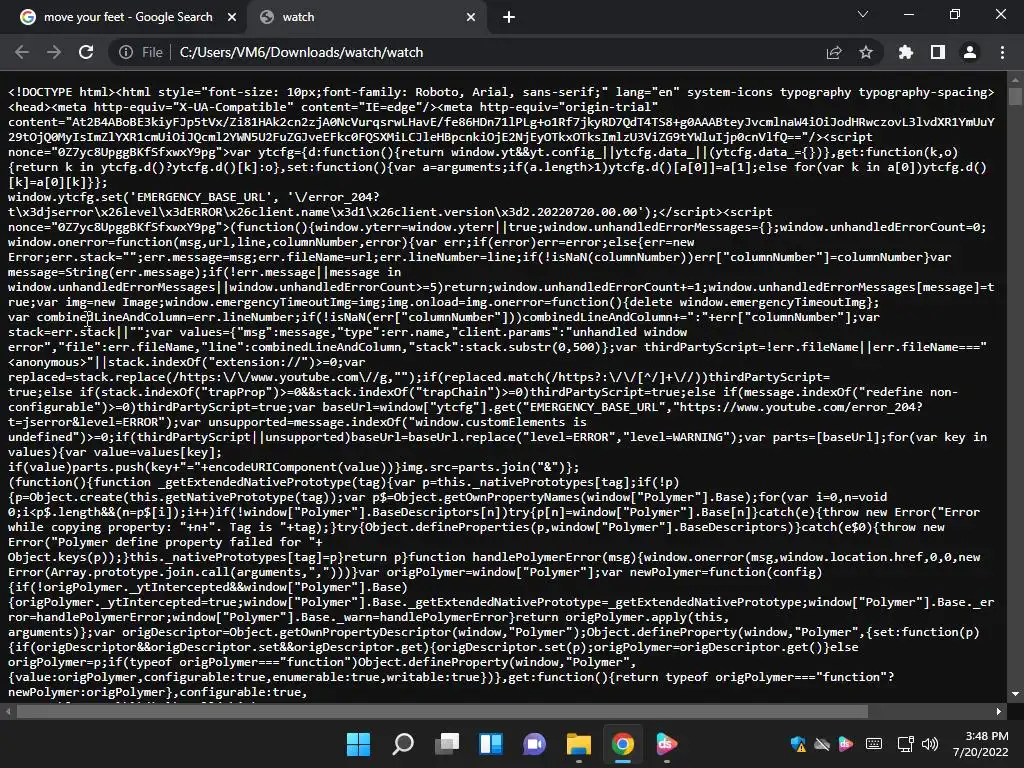The image size is (1024, 768).
Task: Open the clock showing 3:48 PM
Action: pyautogui.click(x=980, y=744)
